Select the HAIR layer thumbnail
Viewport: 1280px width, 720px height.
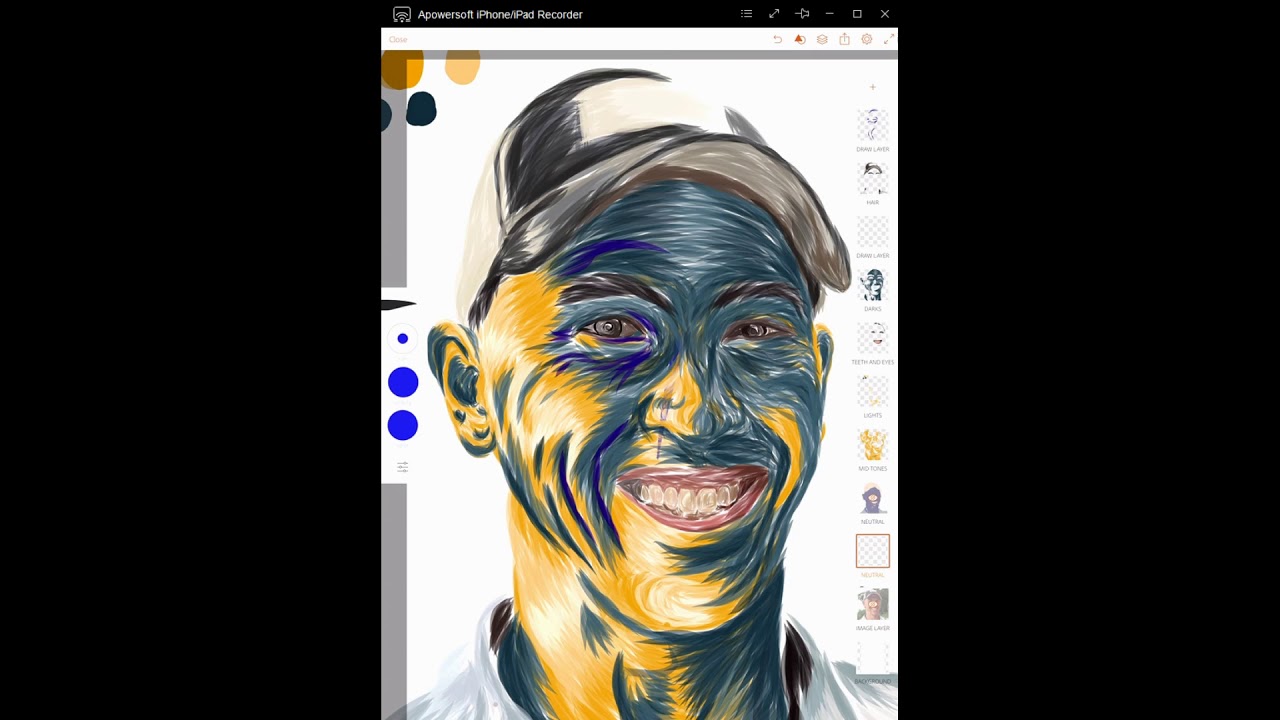coord(873,178)
